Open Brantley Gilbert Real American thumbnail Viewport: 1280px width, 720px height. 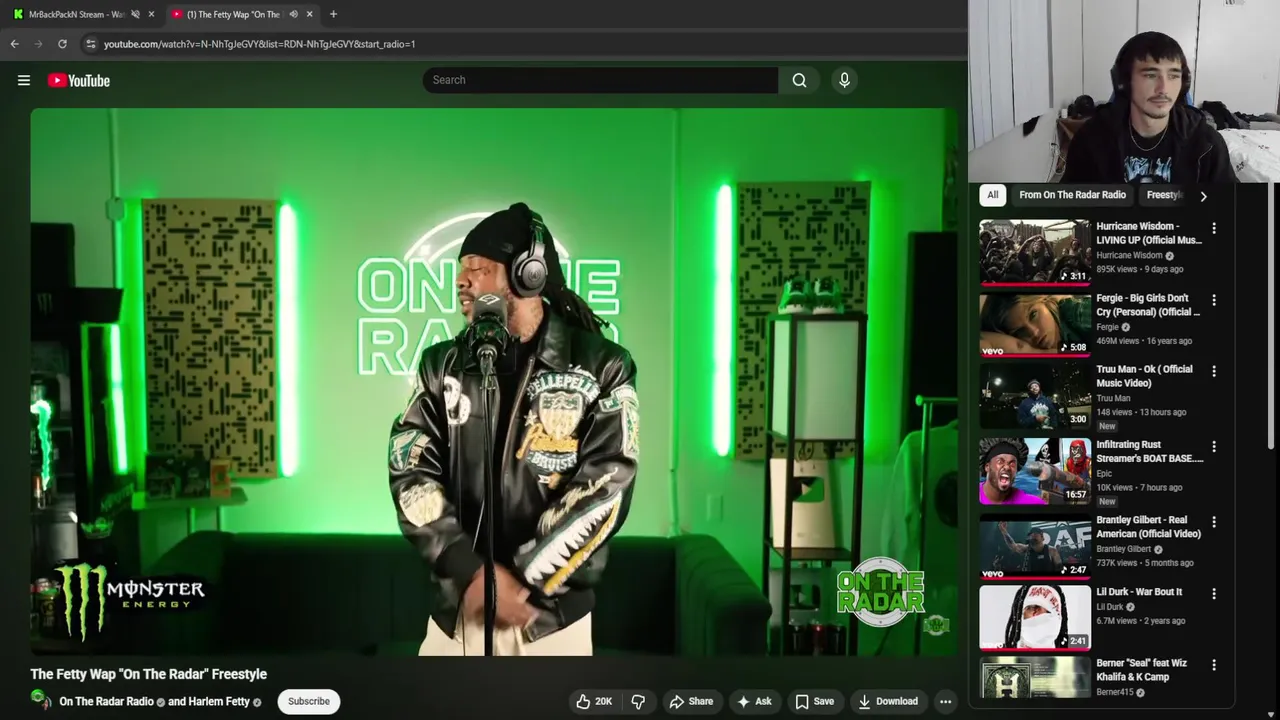pyautogui.click(x=1035, y=546)
